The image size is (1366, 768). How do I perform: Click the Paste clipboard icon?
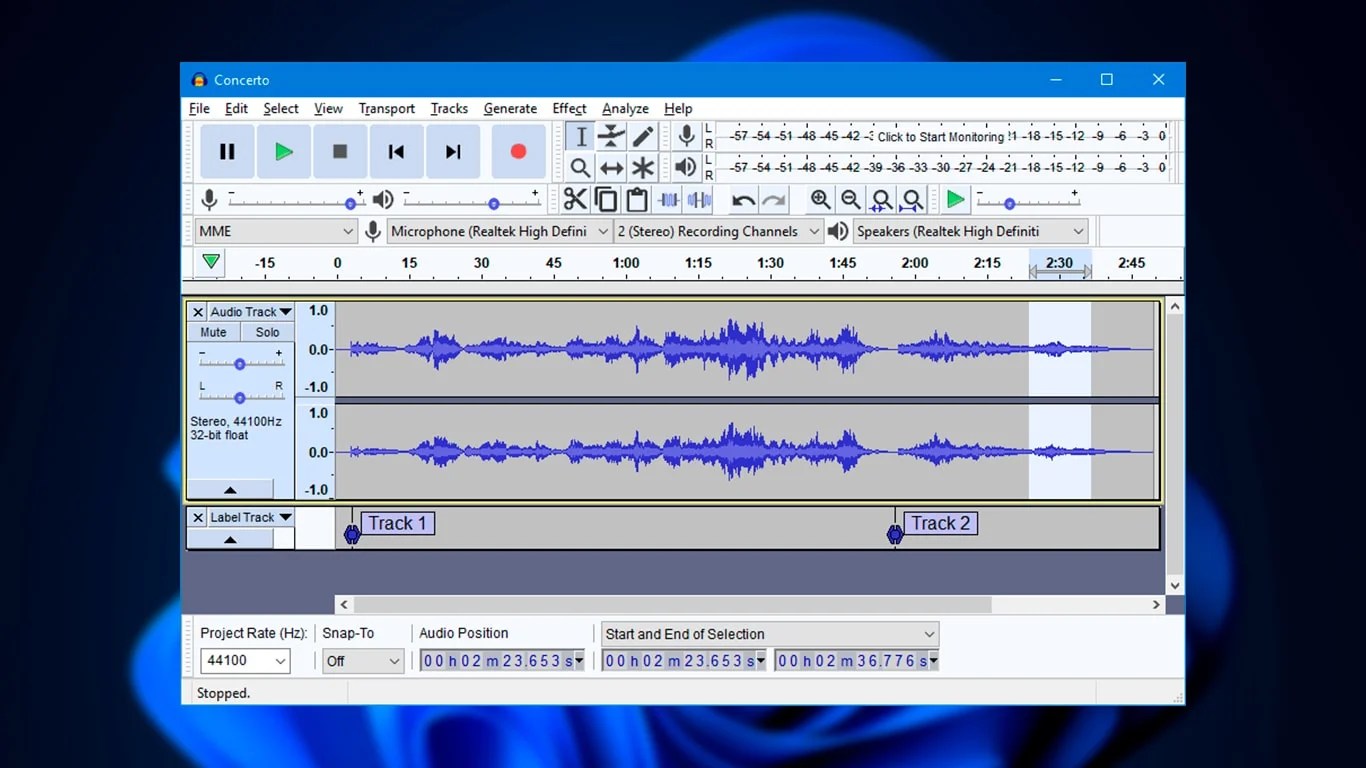(x=637, y=200)
